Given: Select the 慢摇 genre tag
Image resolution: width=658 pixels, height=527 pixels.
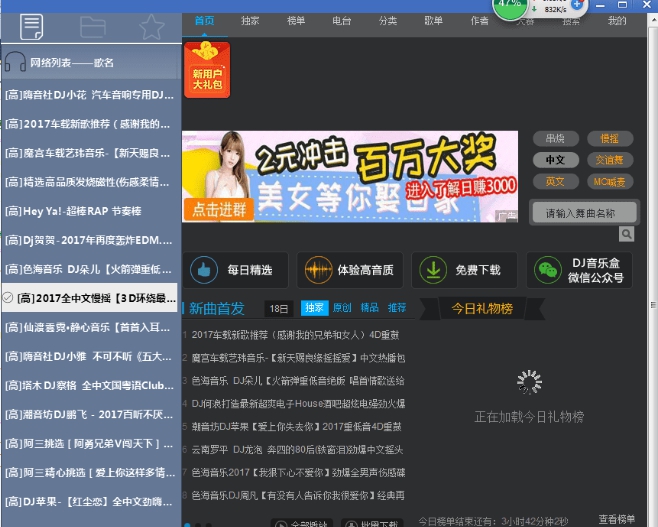Looking at the screenshot, I should (x=610, y=138).
